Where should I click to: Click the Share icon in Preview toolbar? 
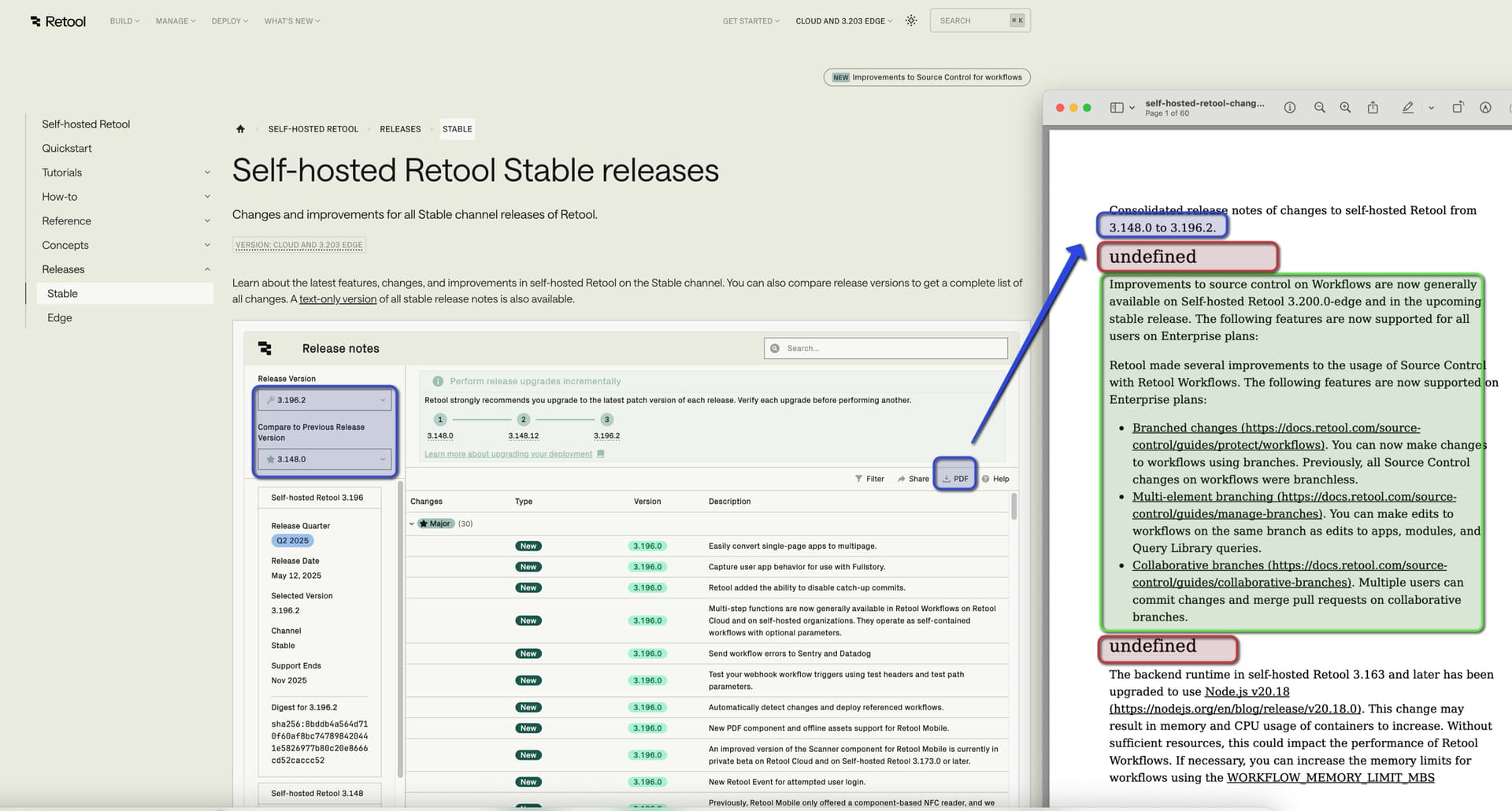(x=1373, y=107)
